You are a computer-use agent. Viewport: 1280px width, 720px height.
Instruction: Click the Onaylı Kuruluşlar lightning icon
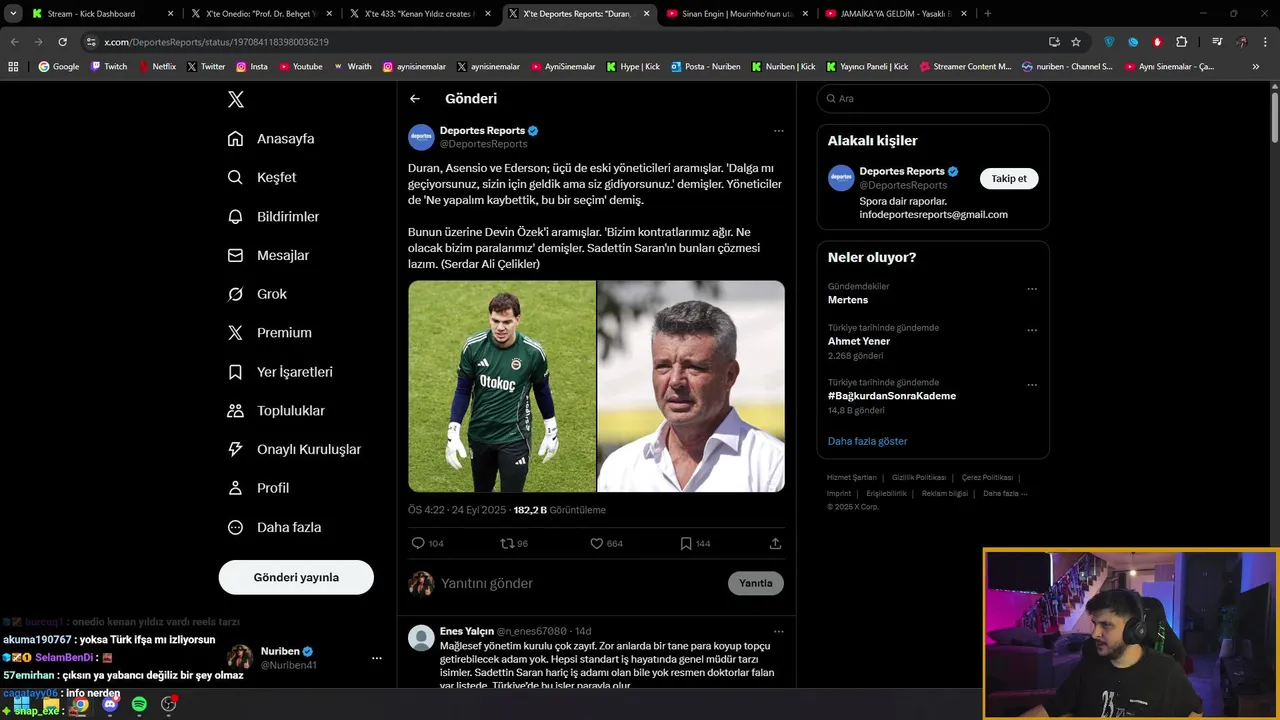(x=235, y=449)
